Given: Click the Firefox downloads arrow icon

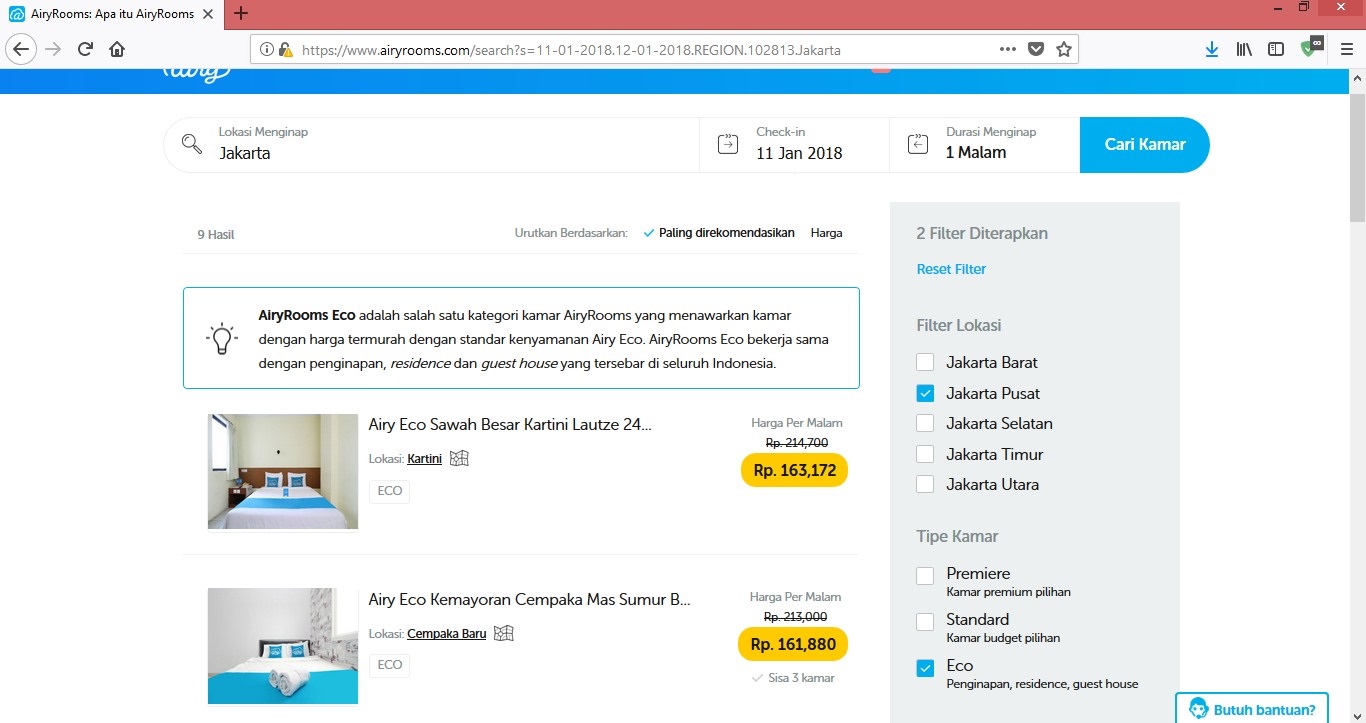Looking at the screenshot, I should coord(1211,49).
